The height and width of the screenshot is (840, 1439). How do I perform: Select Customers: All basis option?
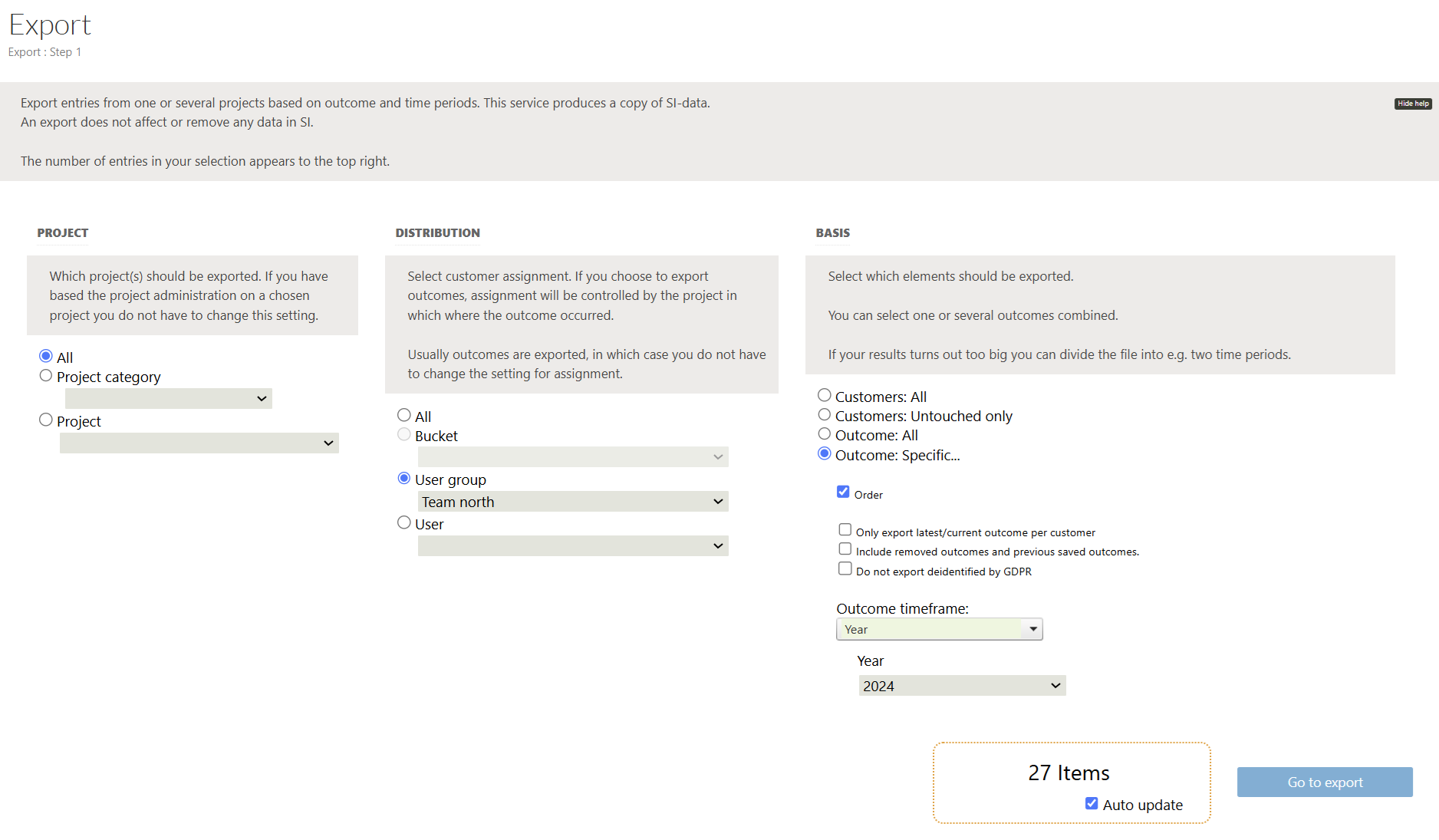click(x=825, y=395)
